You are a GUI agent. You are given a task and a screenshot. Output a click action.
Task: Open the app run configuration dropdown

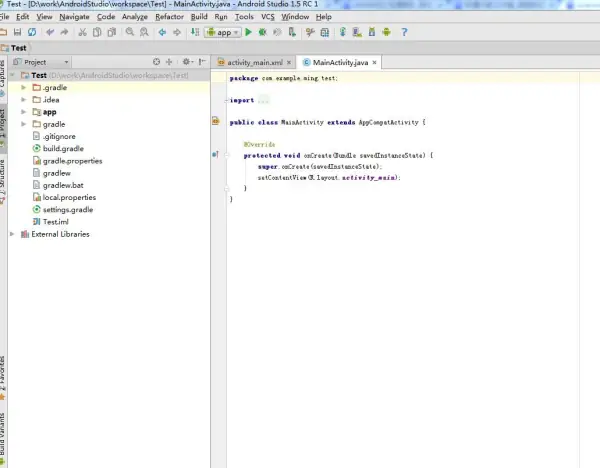pyautogui.click(x=223, y=33)
